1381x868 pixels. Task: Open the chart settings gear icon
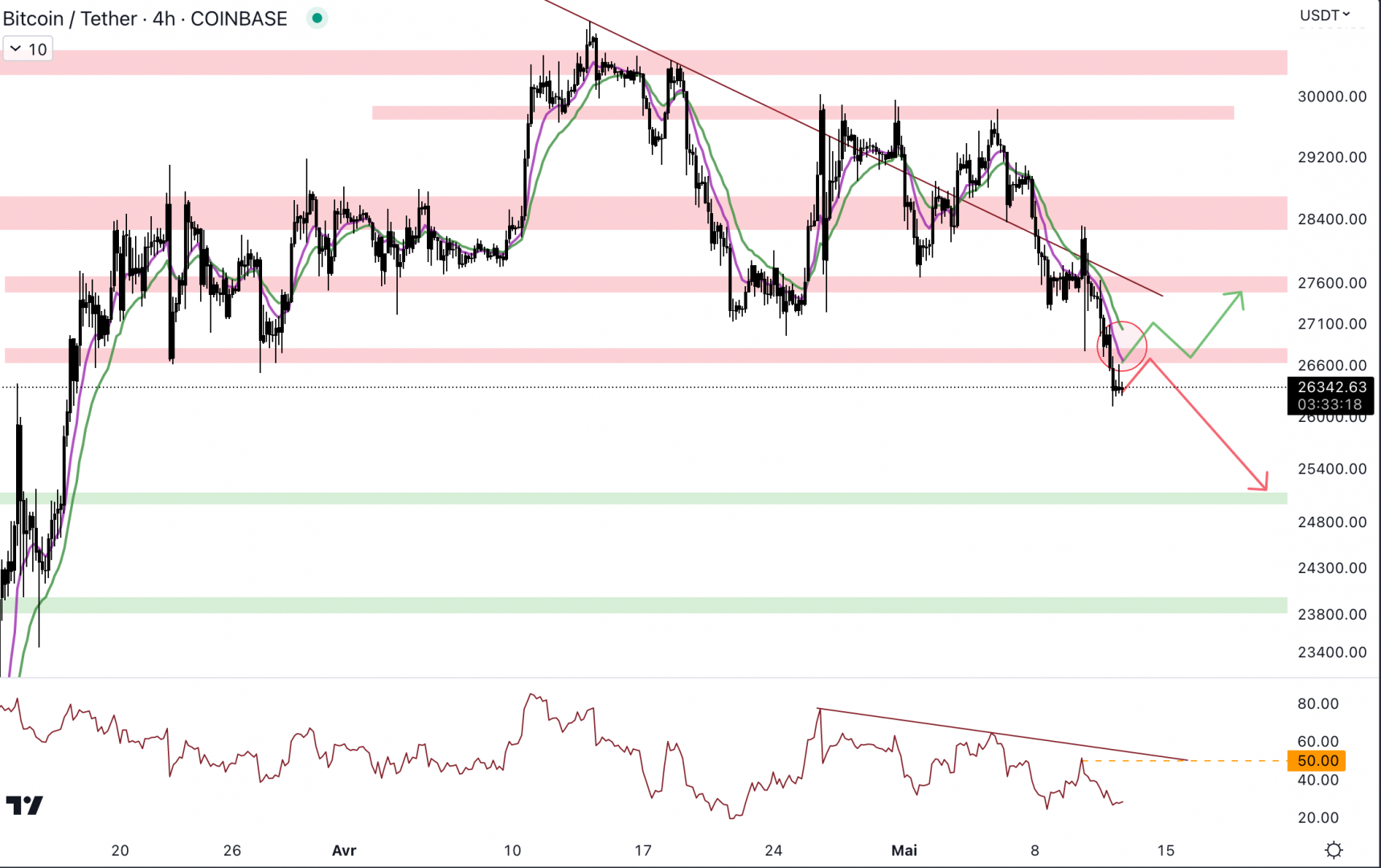[x=1334, y=850]
